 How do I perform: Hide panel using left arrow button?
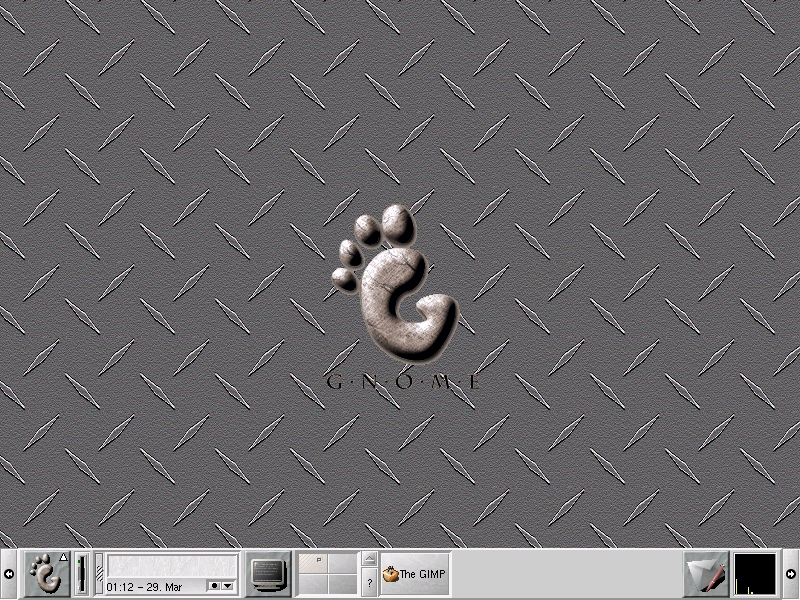coord(9,574)
